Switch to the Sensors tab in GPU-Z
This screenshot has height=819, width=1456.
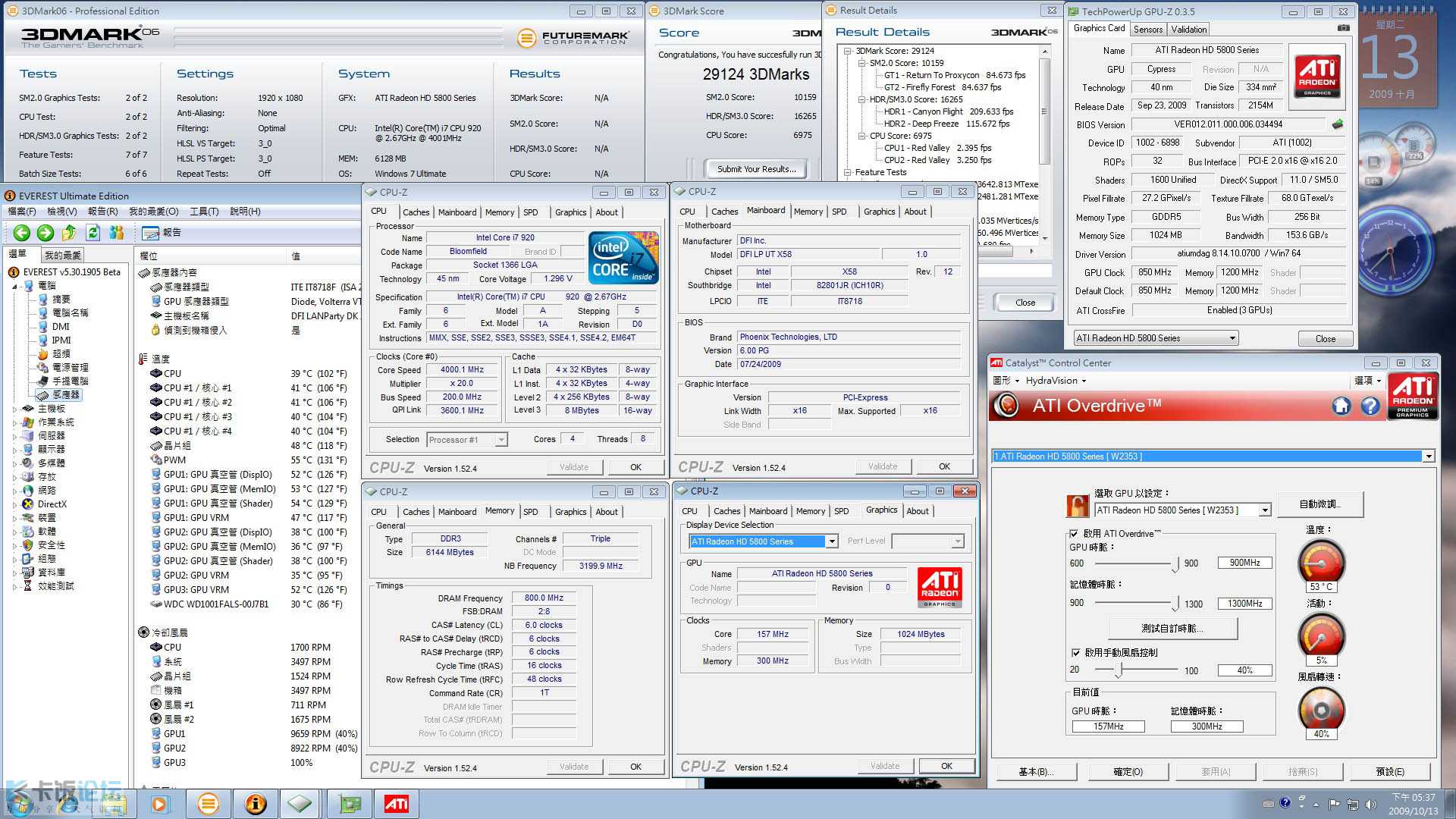point(1148,30)
